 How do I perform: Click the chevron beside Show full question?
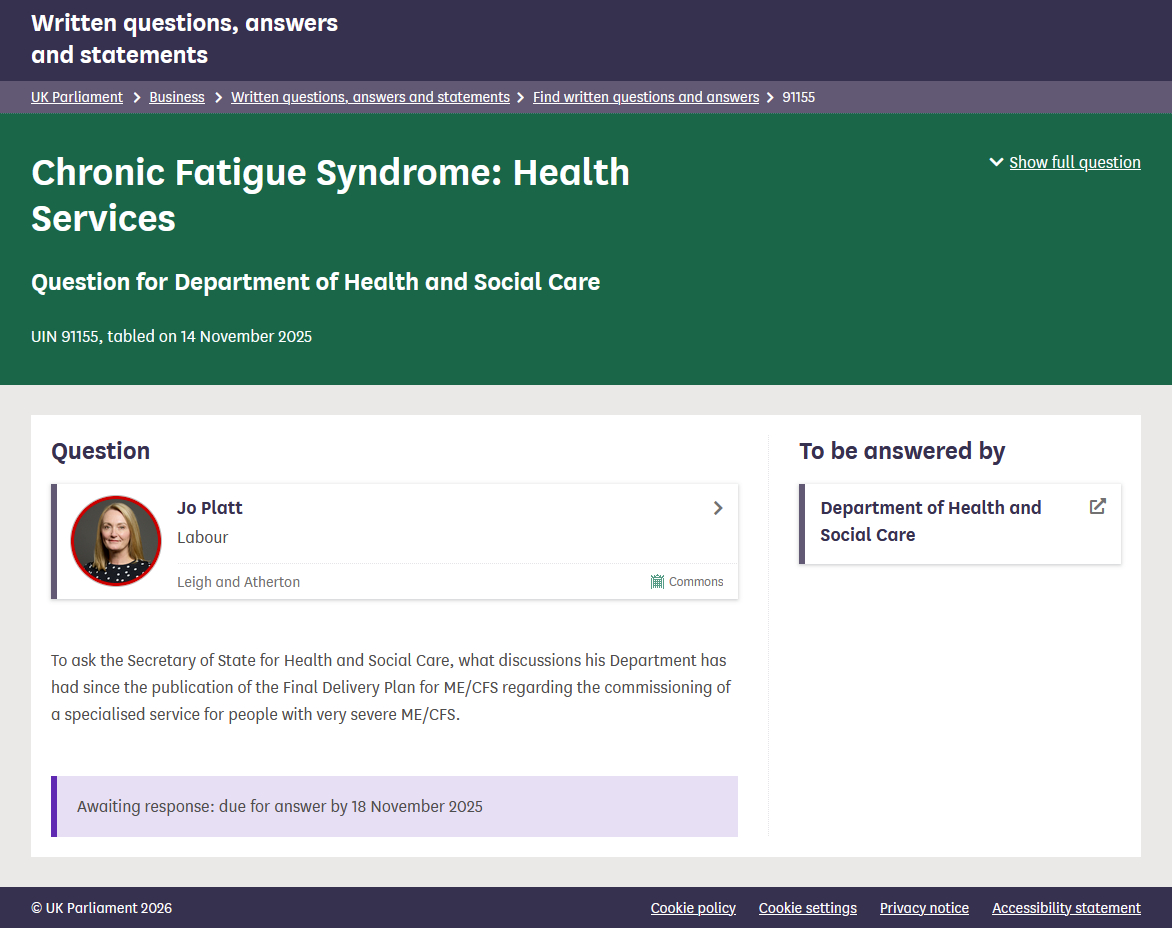[996, 162]
